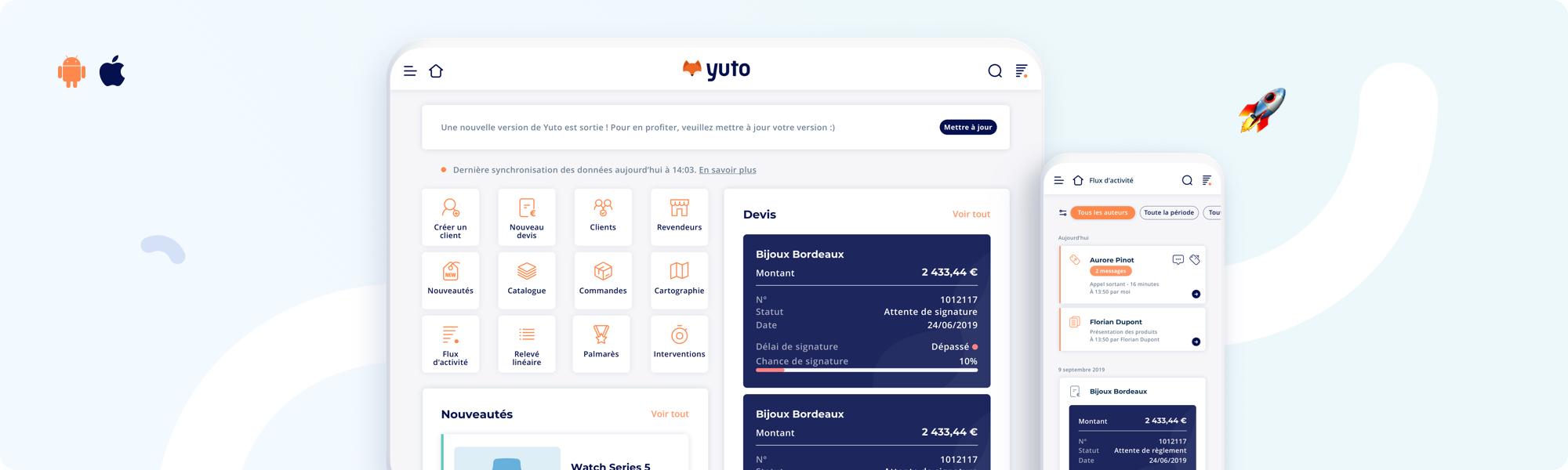Screen dimensions: 1568x470
Task: Open the Nouveautés shortcut tile
Action: coord(450,280)
